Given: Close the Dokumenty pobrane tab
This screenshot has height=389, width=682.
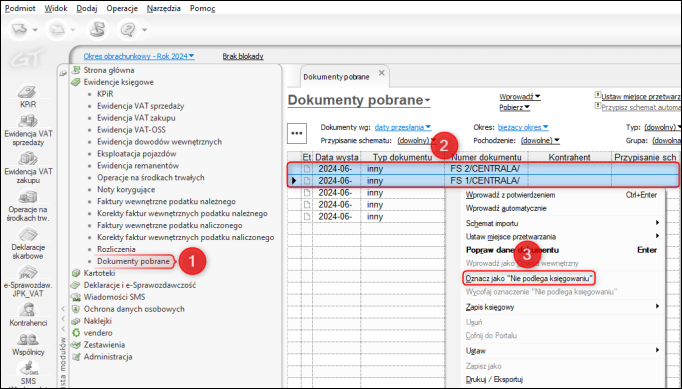Looking at the screenshot, I should tap(381, 73).
